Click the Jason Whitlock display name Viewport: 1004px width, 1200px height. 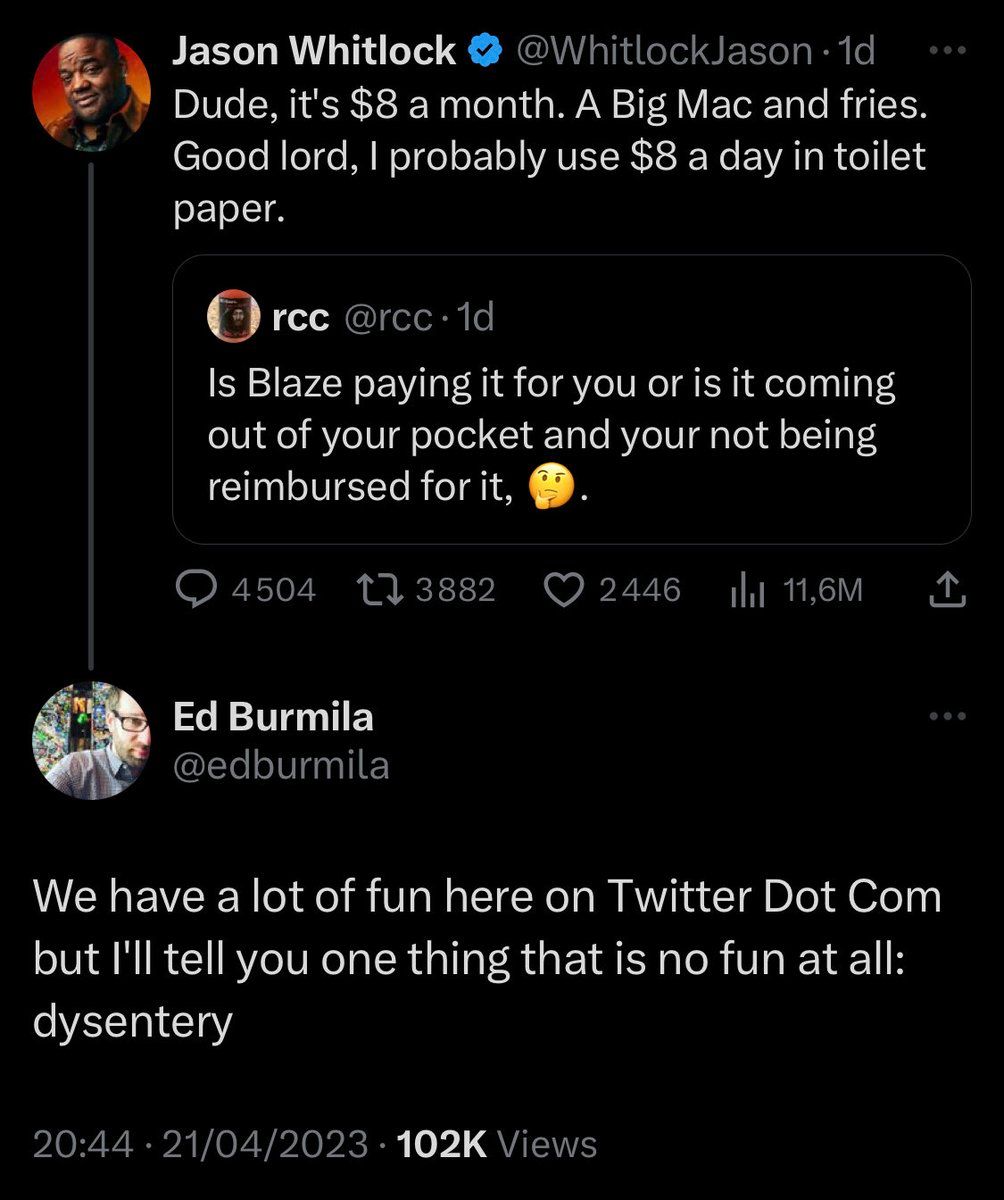pos(314,51)
